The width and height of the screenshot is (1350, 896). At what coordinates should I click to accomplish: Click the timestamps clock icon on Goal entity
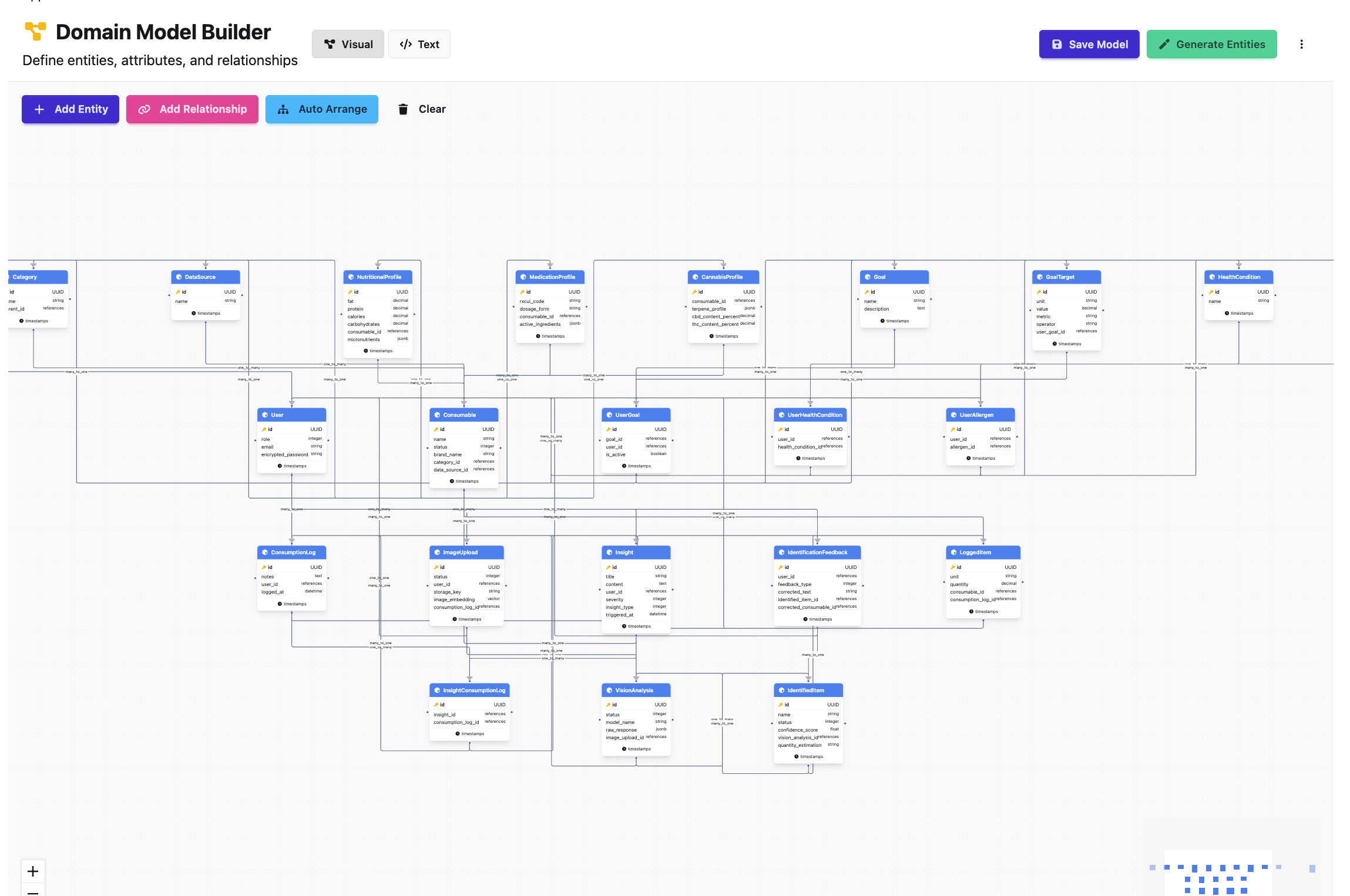click(x=882, y=321)
